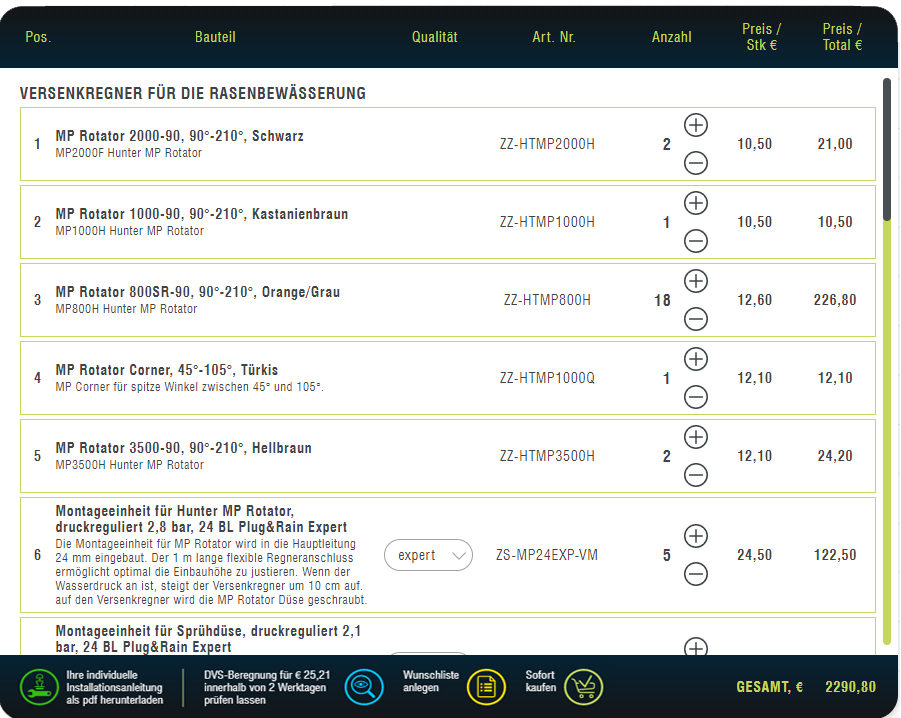901x718 pixels.
Task: Click the 'Sofort kaufen' label
Action: click(540, 681)
